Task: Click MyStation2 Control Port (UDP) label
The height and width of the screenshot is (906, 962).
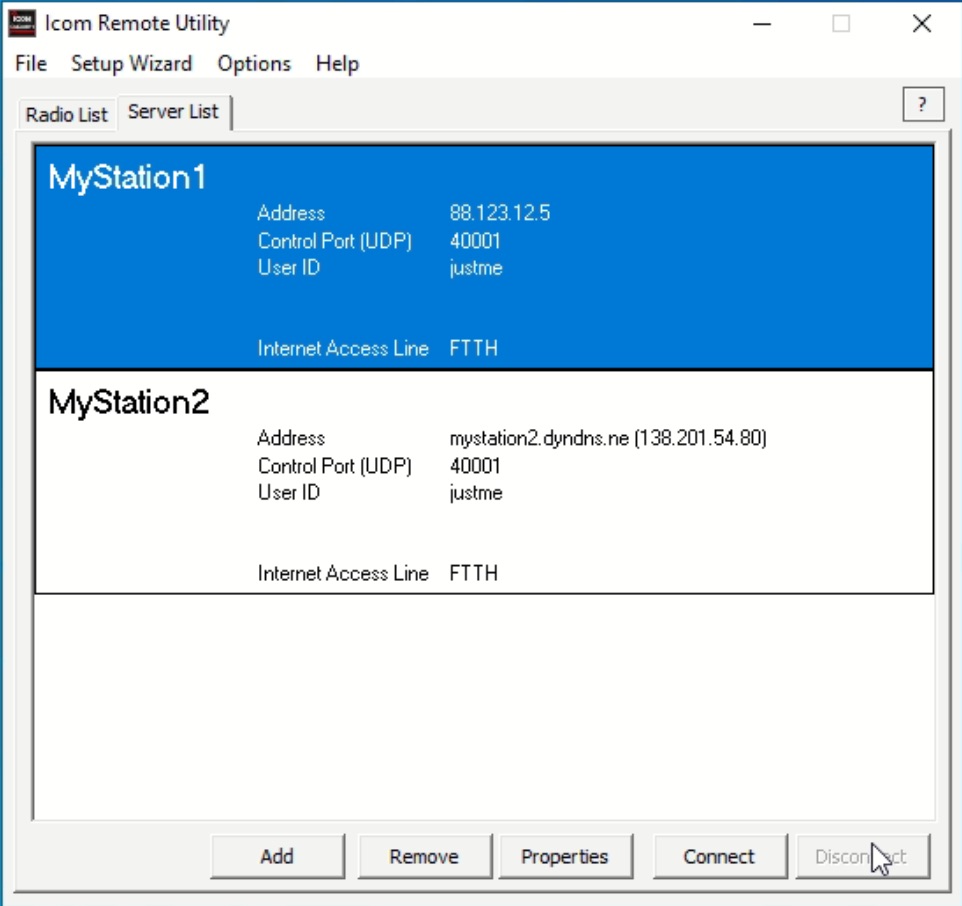Action: coord(335,466)
